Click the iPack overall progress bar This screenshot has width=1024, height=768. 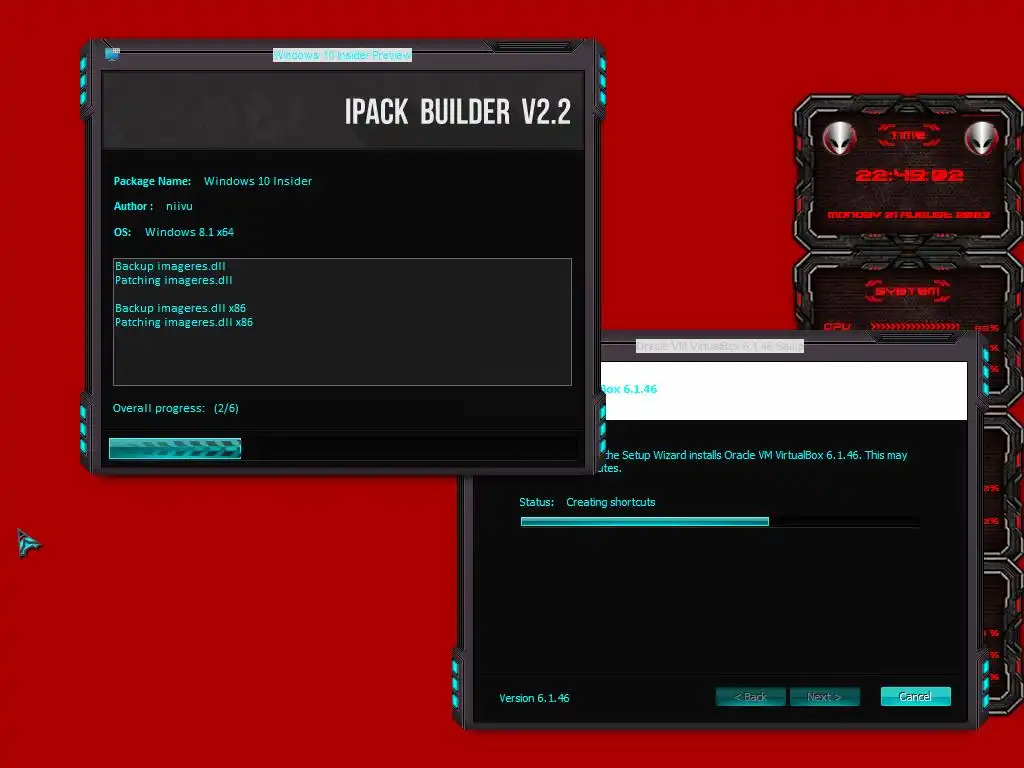[x=343, y=449]
